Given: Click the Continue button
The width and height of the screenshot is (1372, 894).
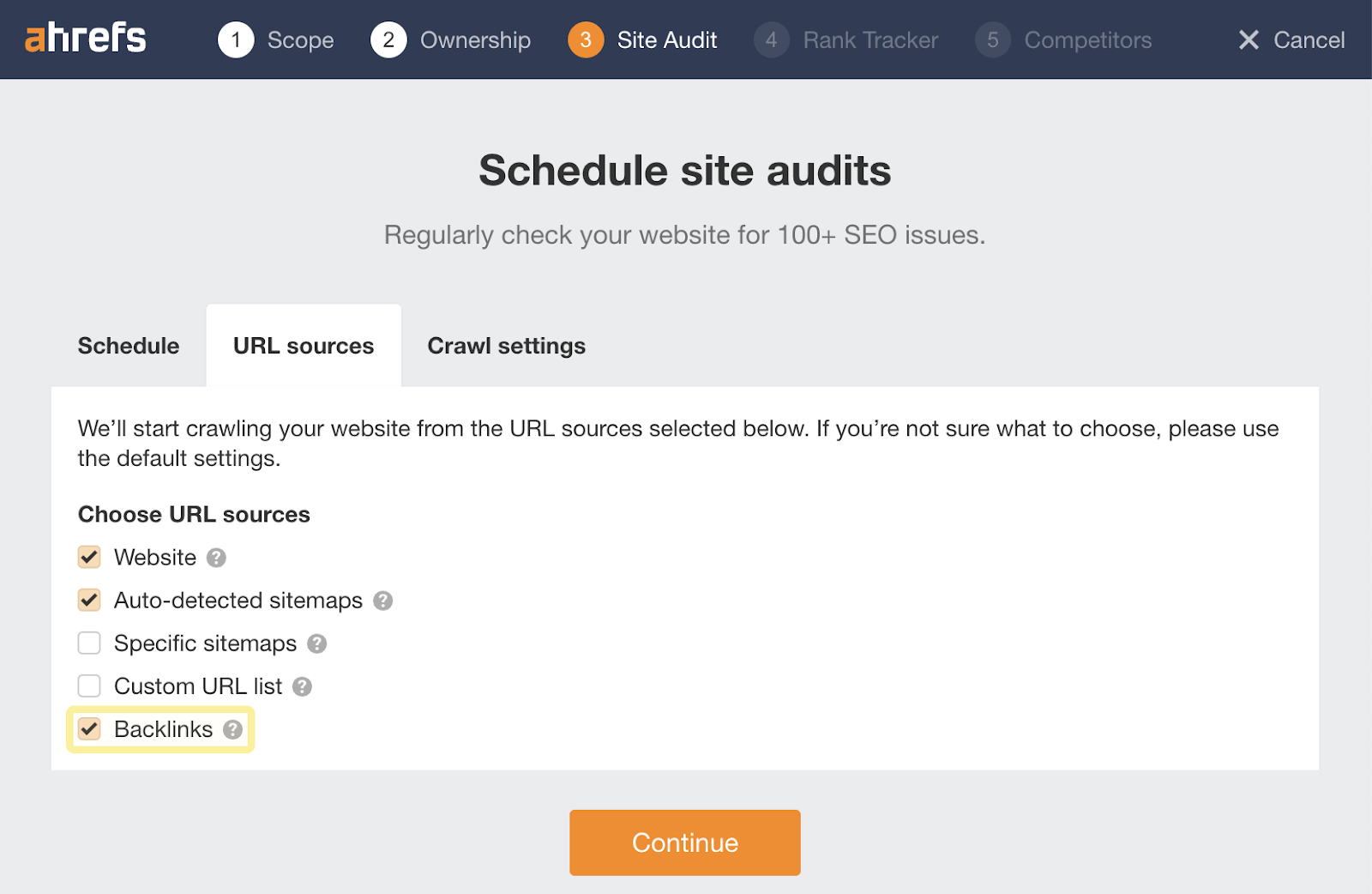Looking at the screenshot, I should click(684, 842).
